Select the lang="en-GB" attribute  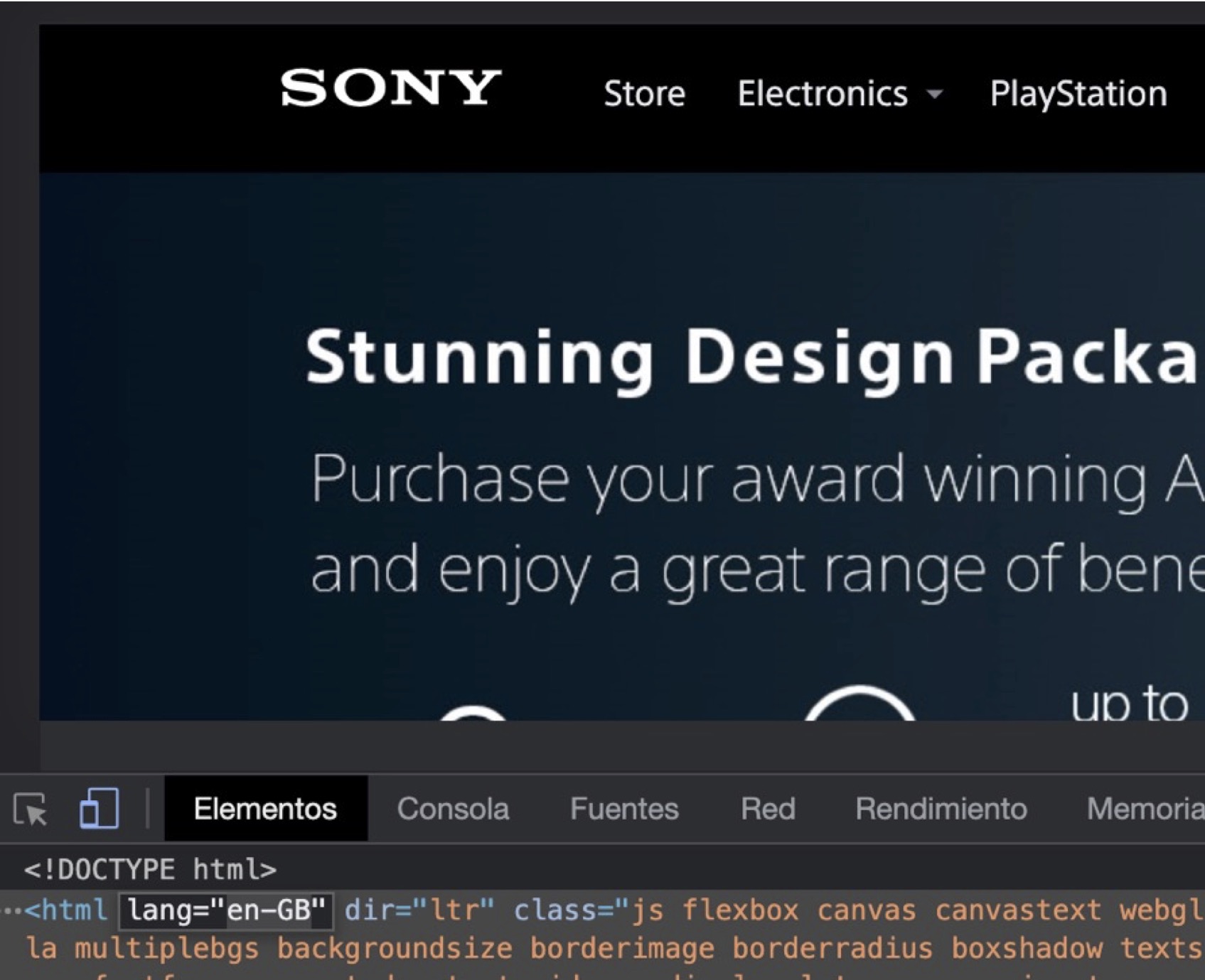(226, 910)
